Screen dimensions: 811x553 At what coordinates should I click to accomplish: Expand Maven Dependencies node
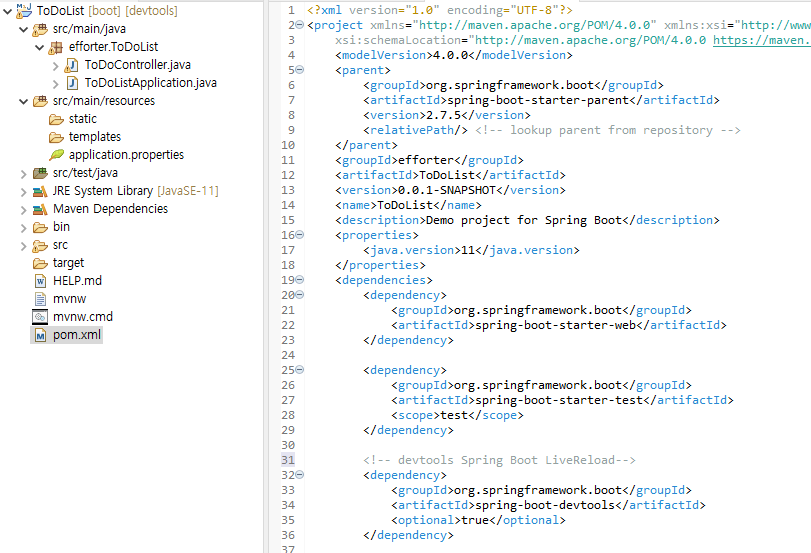pyautogui.click(x=23, y=210)
